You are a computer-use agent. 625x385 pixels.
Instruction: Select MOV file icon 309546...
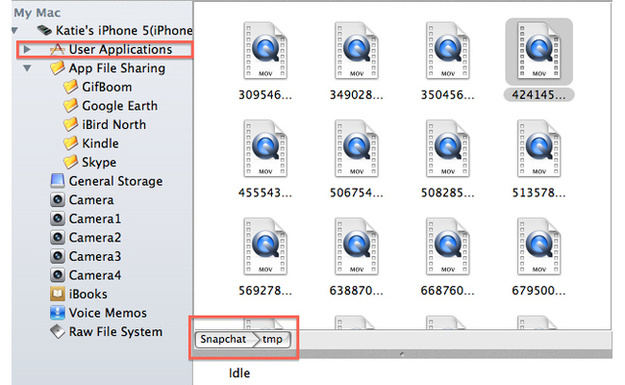265,51
